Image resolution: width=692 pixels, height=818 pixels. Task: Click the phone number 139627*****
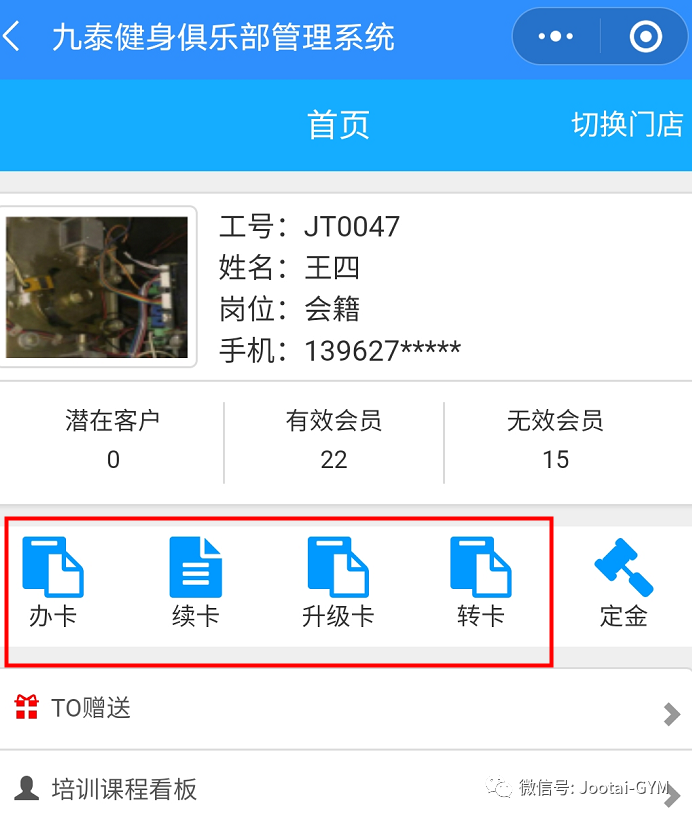click(382, 351)
